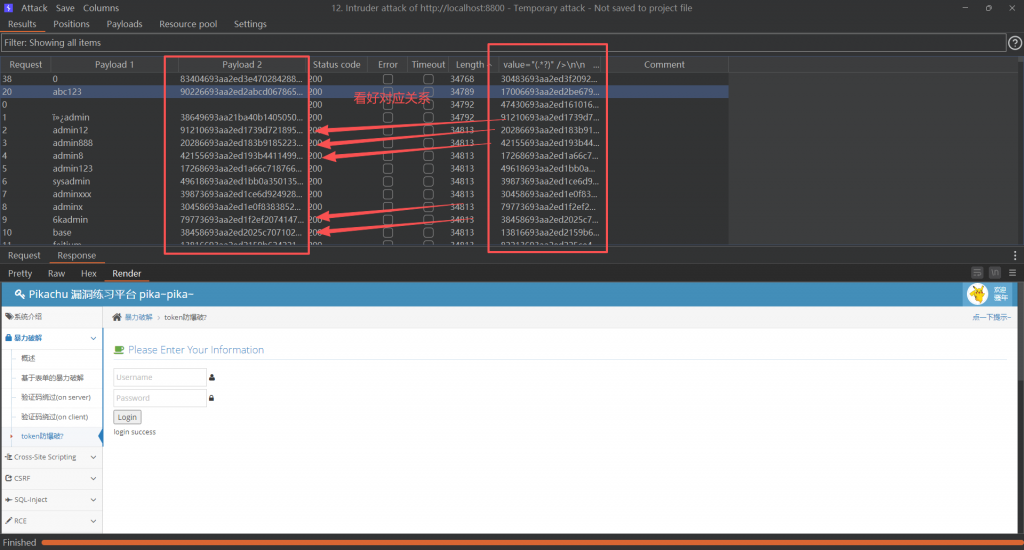
Task: Click into the Username input field
Action: (x=160, y=377)
